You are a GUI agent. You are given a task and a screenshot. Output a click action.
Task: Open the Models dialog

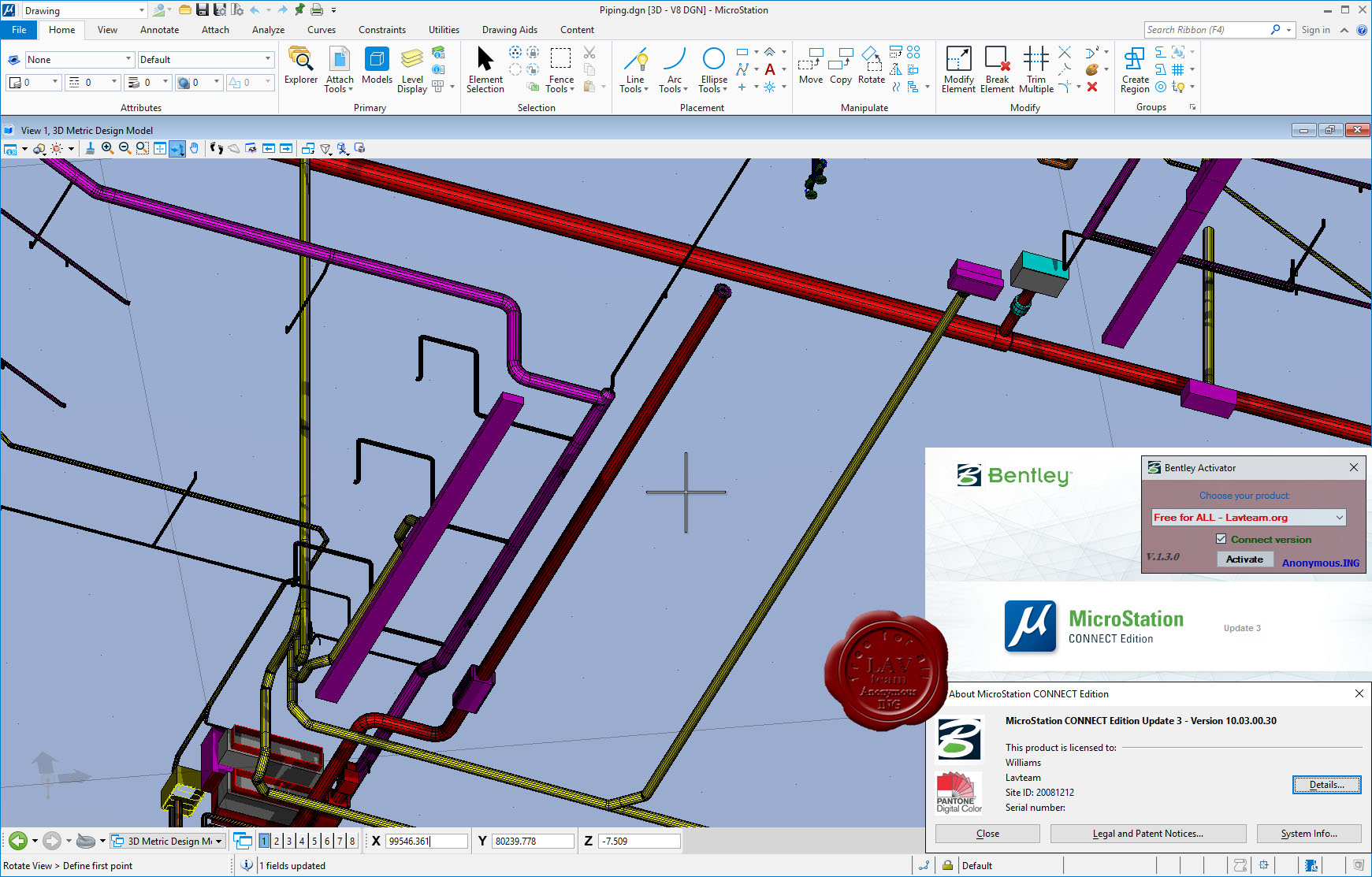click(377, 65)
